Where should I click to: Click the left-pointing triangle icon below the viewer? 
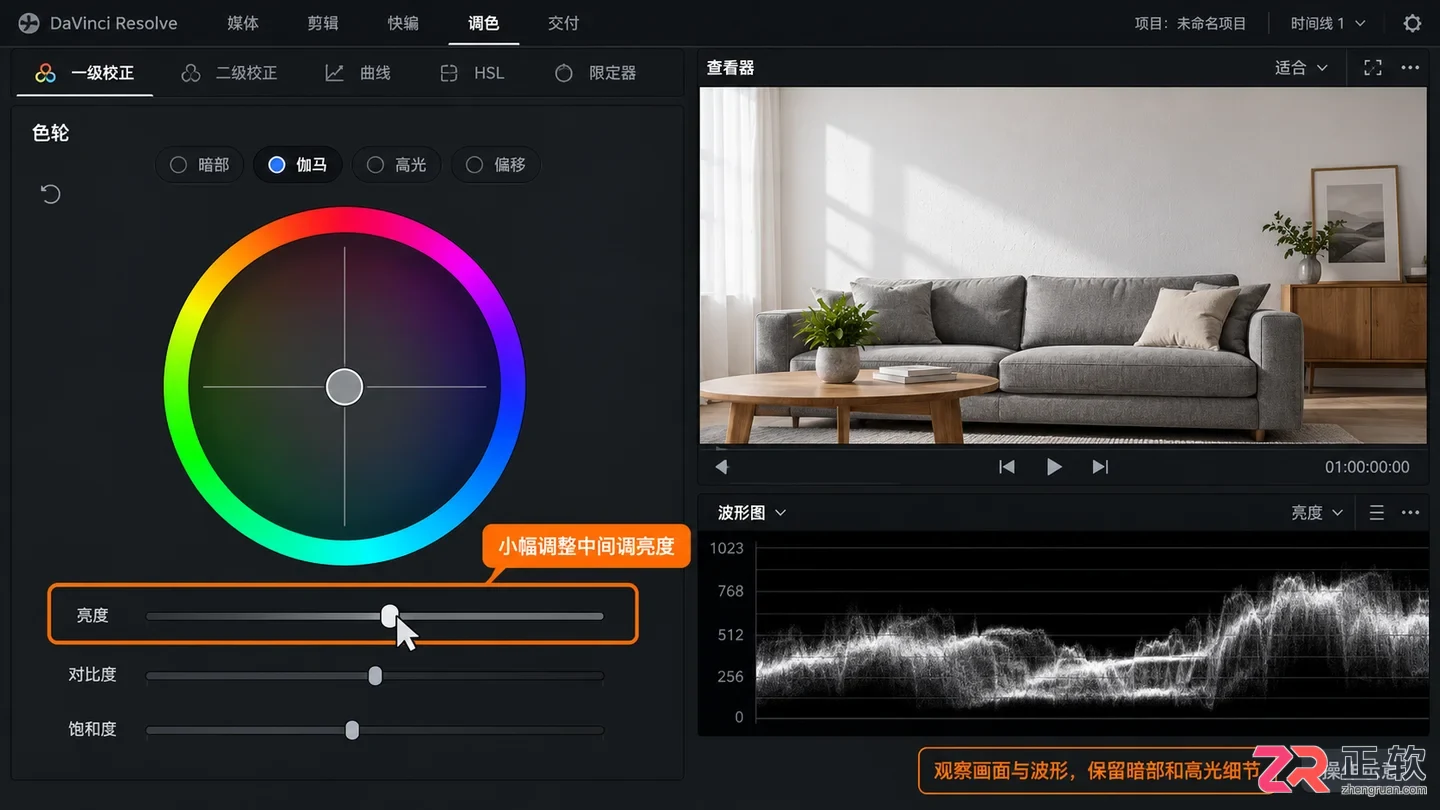tap(721, 467)
